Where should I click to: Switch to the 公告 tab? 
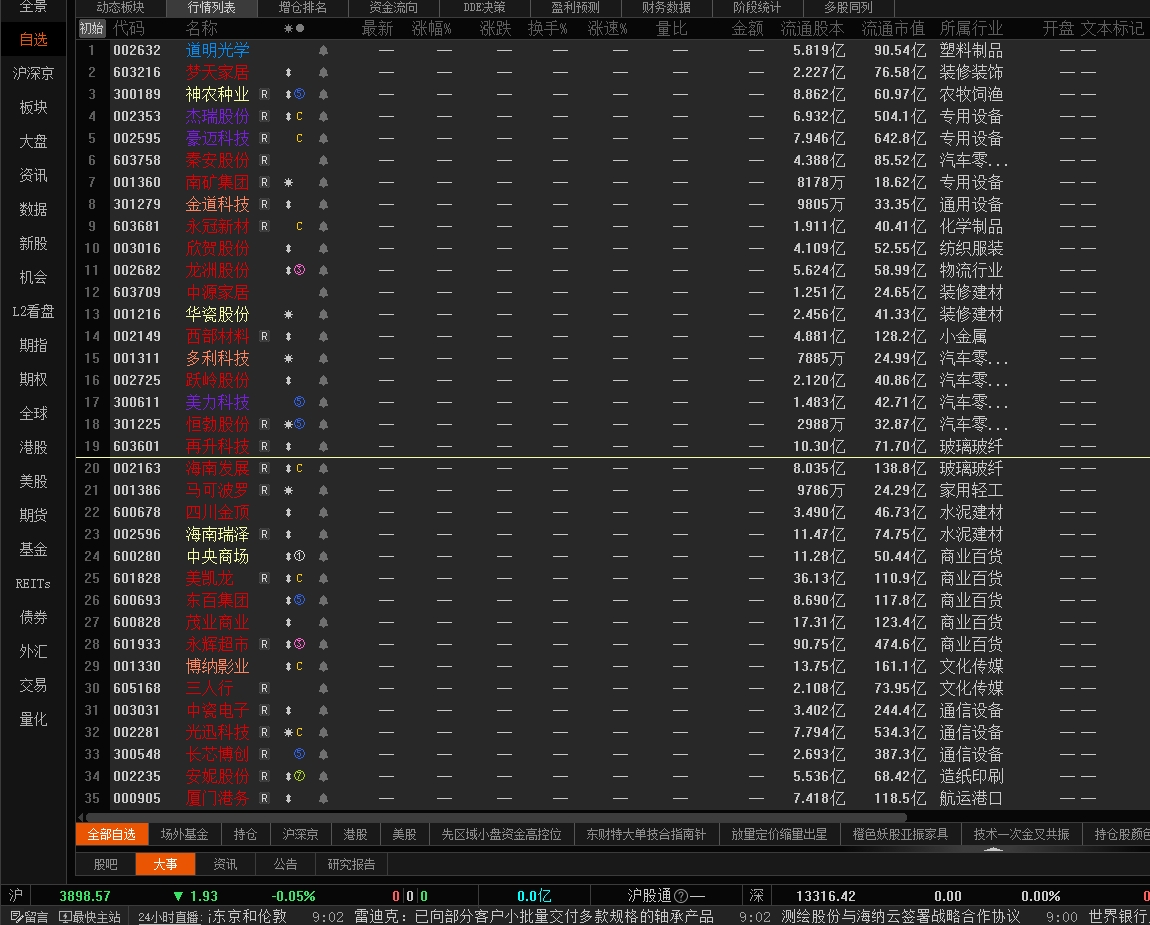click(x=285, y=865)
